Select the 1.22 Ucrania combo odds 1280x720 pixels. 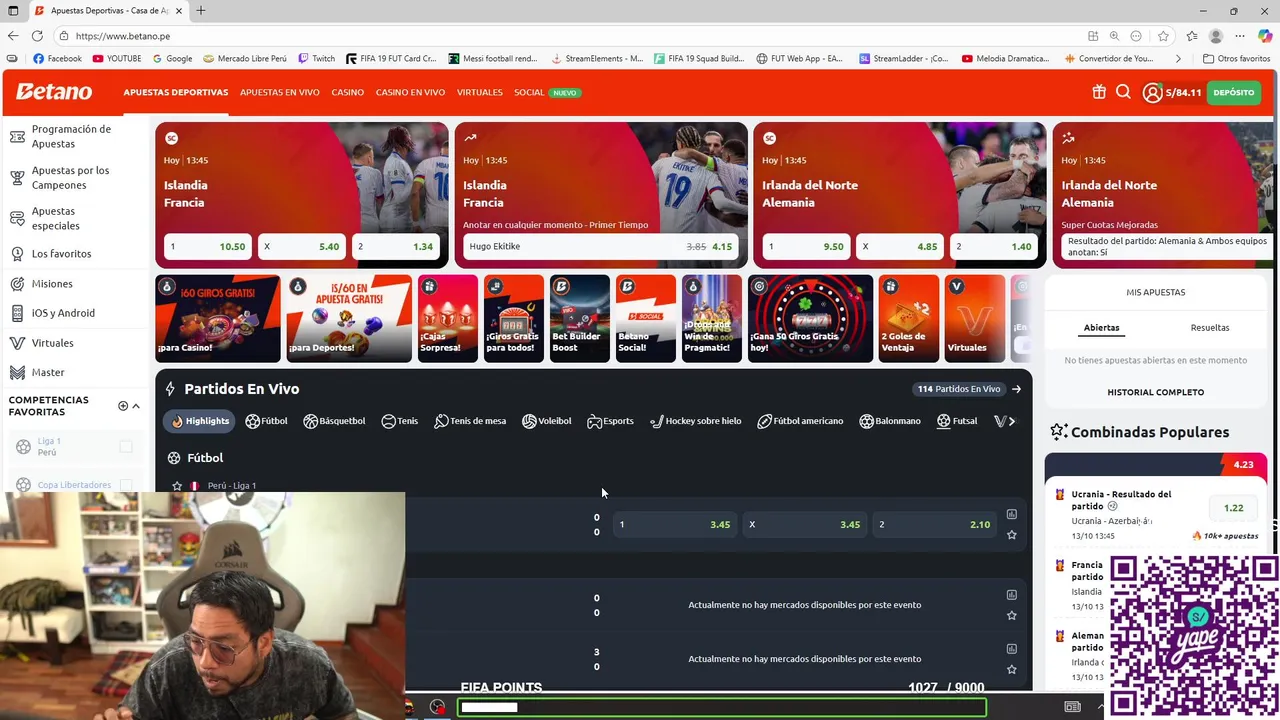(x=1233, y=508)
